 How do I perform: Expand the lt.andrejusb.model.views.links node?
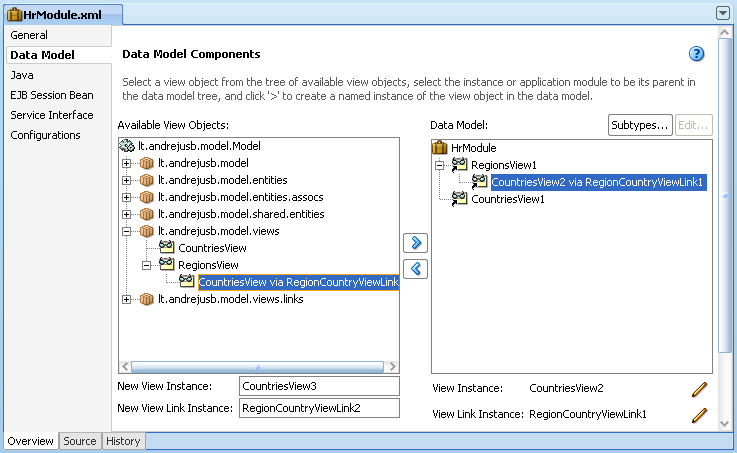tap(126, 299)
